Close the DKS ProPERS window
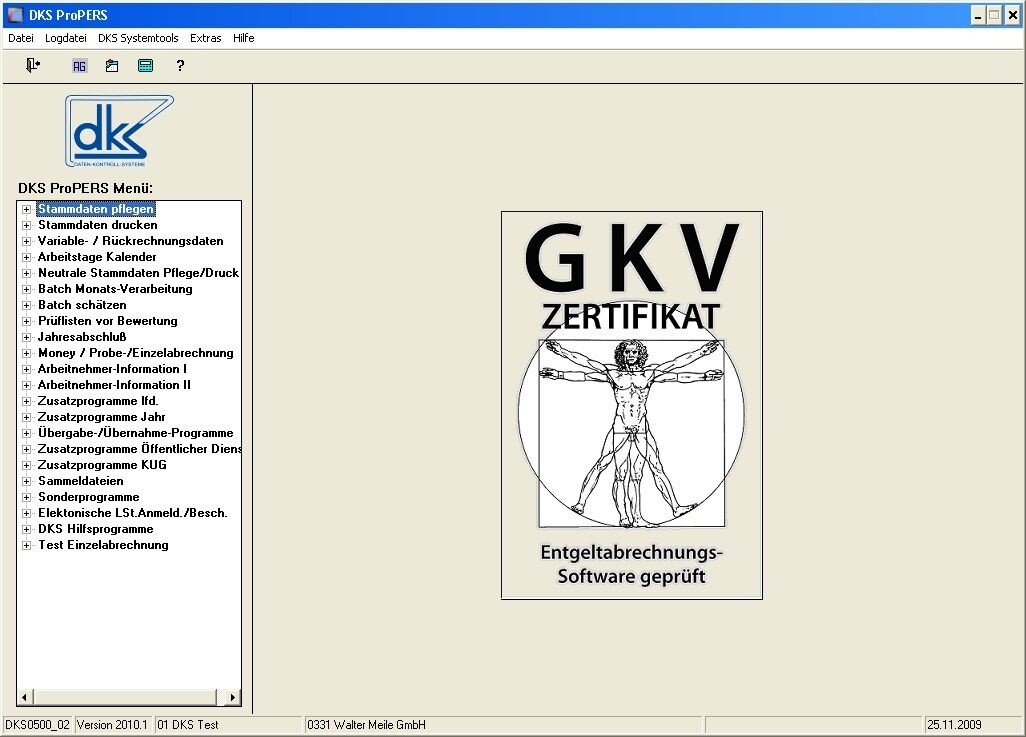Screen dimensions: 1026x737 [x=1012, y=15]
